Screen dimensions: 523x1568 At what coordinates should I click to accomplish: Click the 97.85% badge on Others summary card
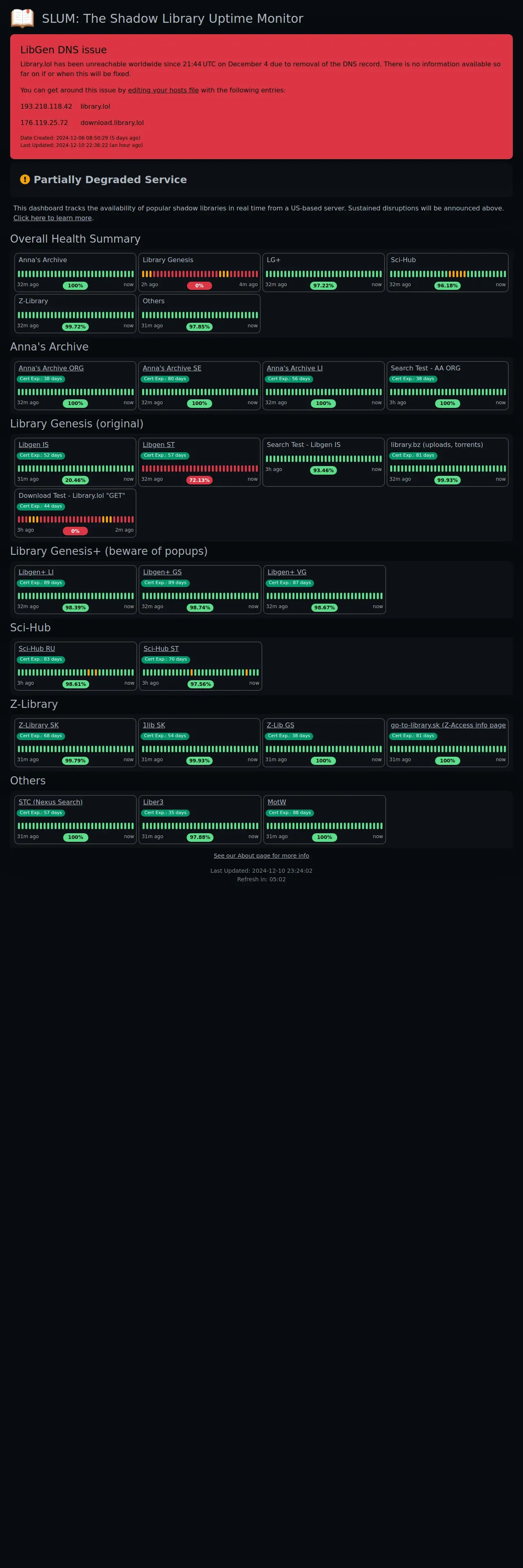tap(199, 327)
